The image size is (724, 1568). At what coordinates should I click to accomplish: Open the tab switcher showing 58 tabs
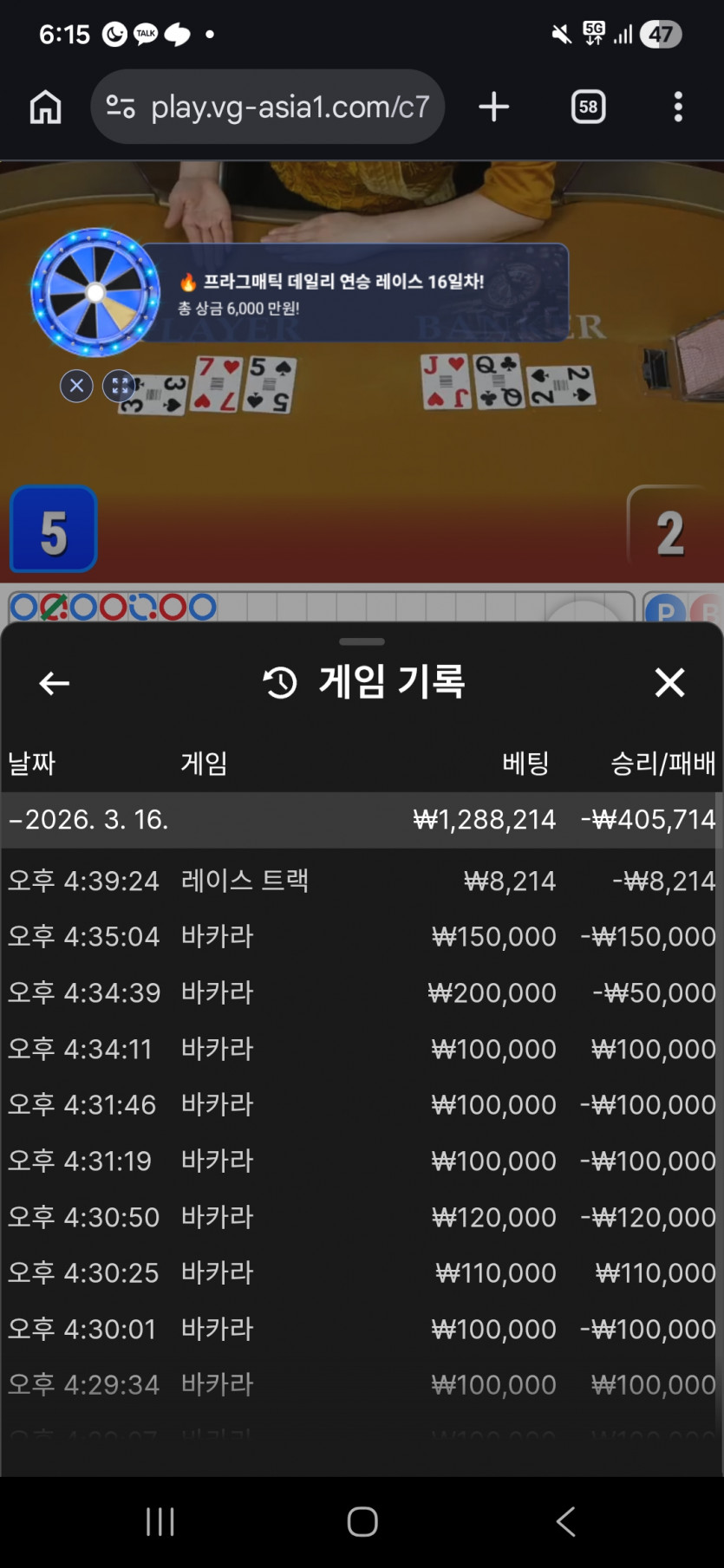pyautogui.click(x=589, y=107)
